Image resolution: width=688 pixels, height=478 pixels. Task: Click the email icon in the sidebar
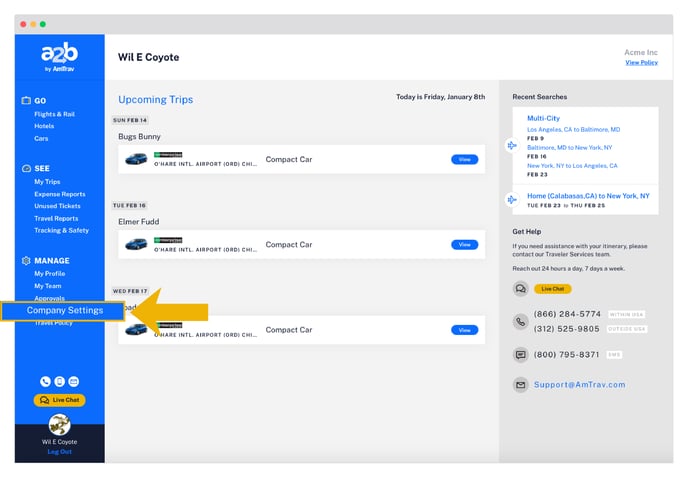click(x=74, y=381)
